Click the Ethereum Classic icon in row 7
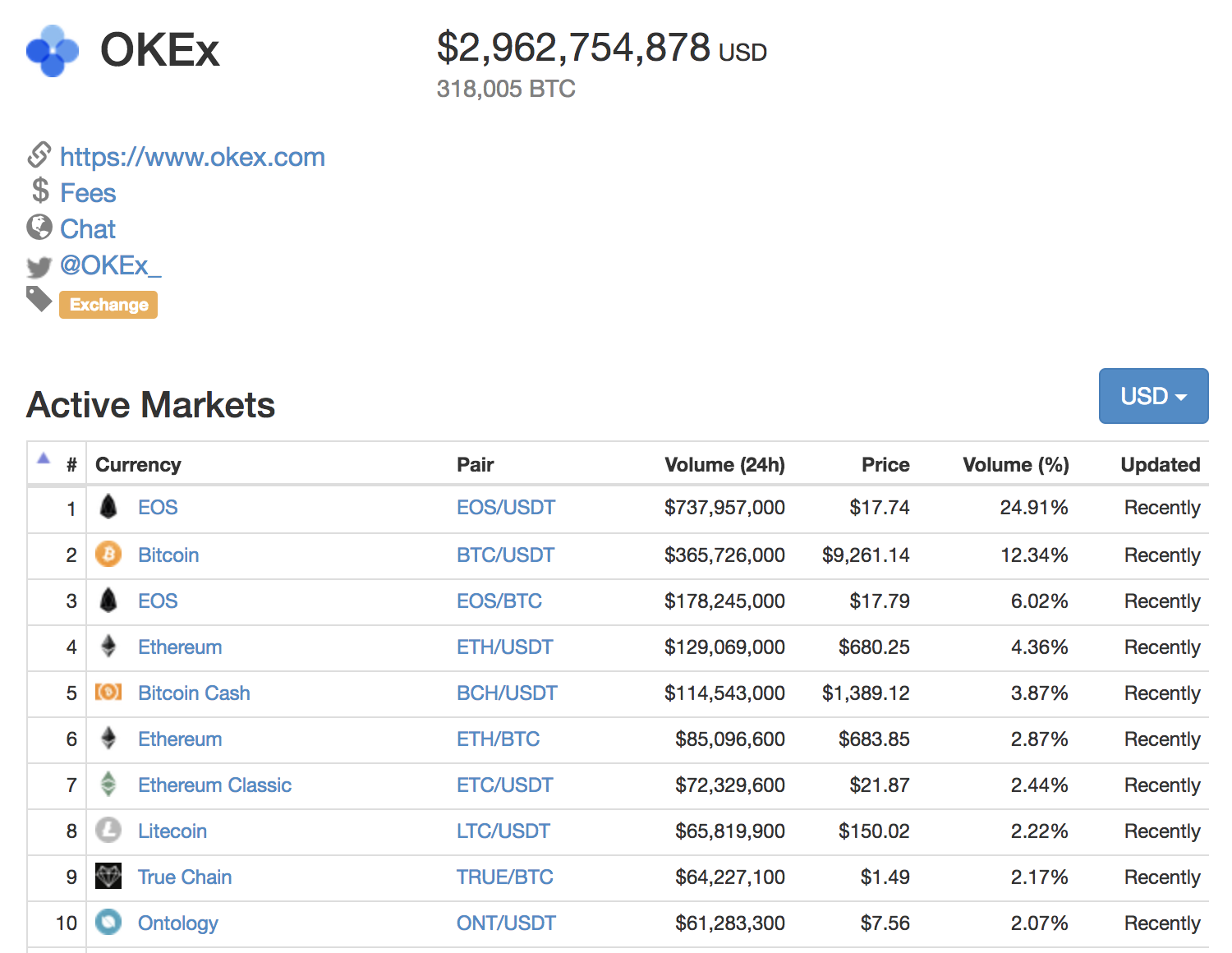 (x=108, y=785)
